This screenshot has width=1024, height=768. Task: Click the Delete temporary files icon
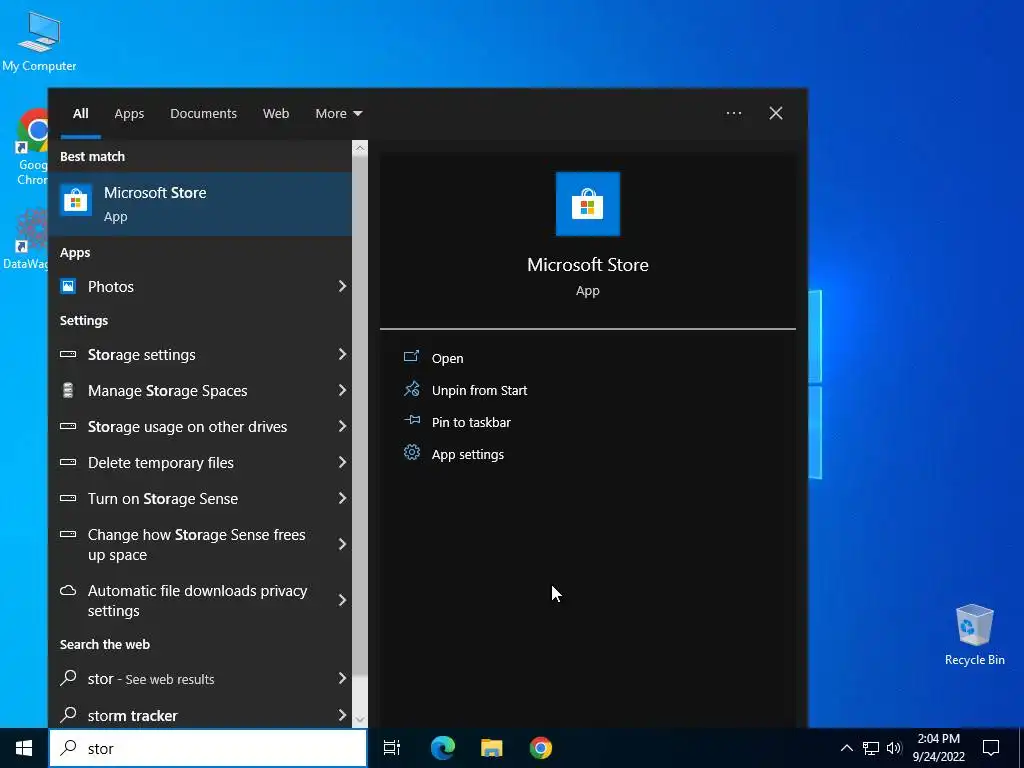[x=68, y=462]
